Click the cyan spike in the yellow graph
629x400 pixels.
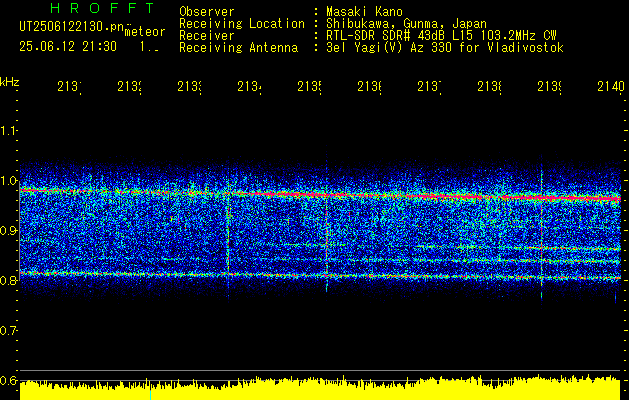pos(150,394)
